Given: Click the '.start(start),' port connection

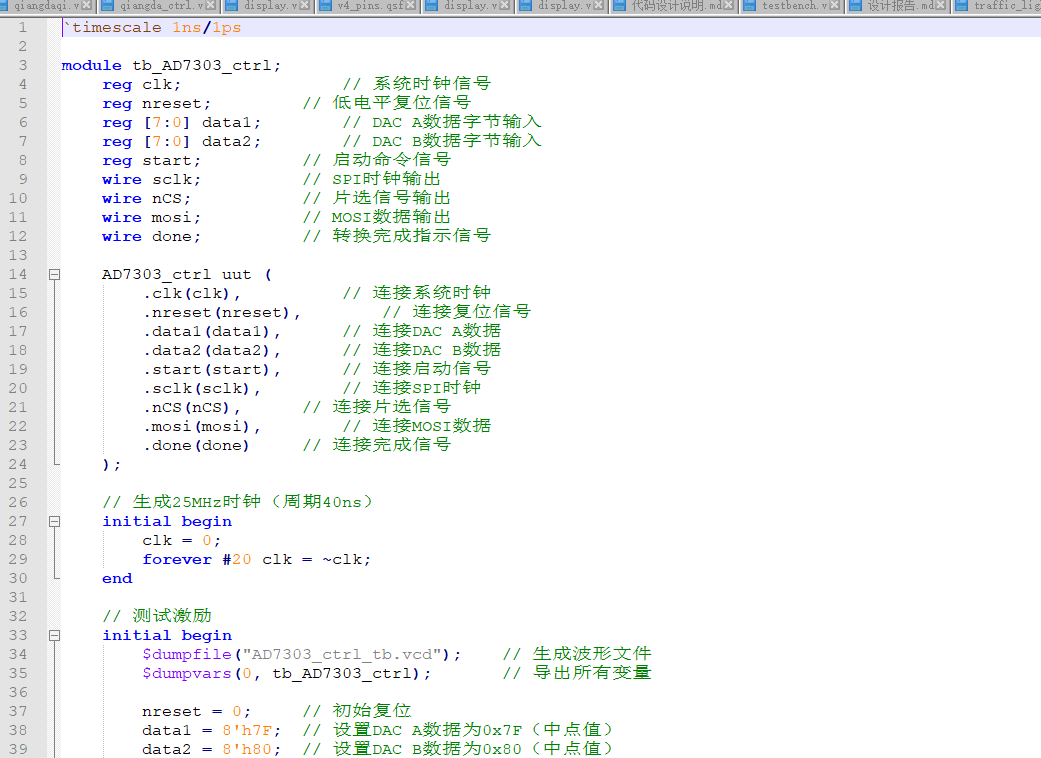Looking at the screenshot, I should (x=212, y=370).
